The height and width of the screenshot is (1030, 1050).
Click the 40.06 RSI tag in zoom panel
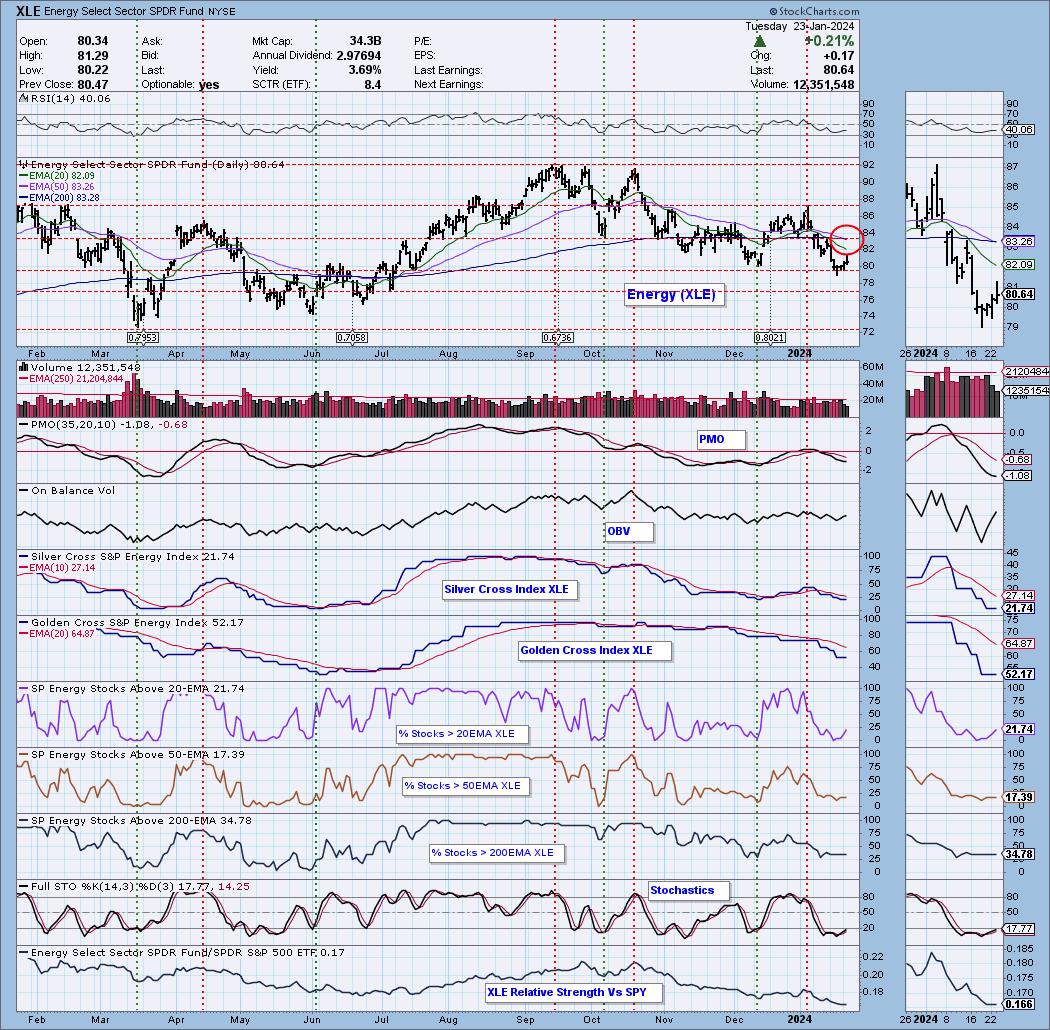[x=1019, y=130]
